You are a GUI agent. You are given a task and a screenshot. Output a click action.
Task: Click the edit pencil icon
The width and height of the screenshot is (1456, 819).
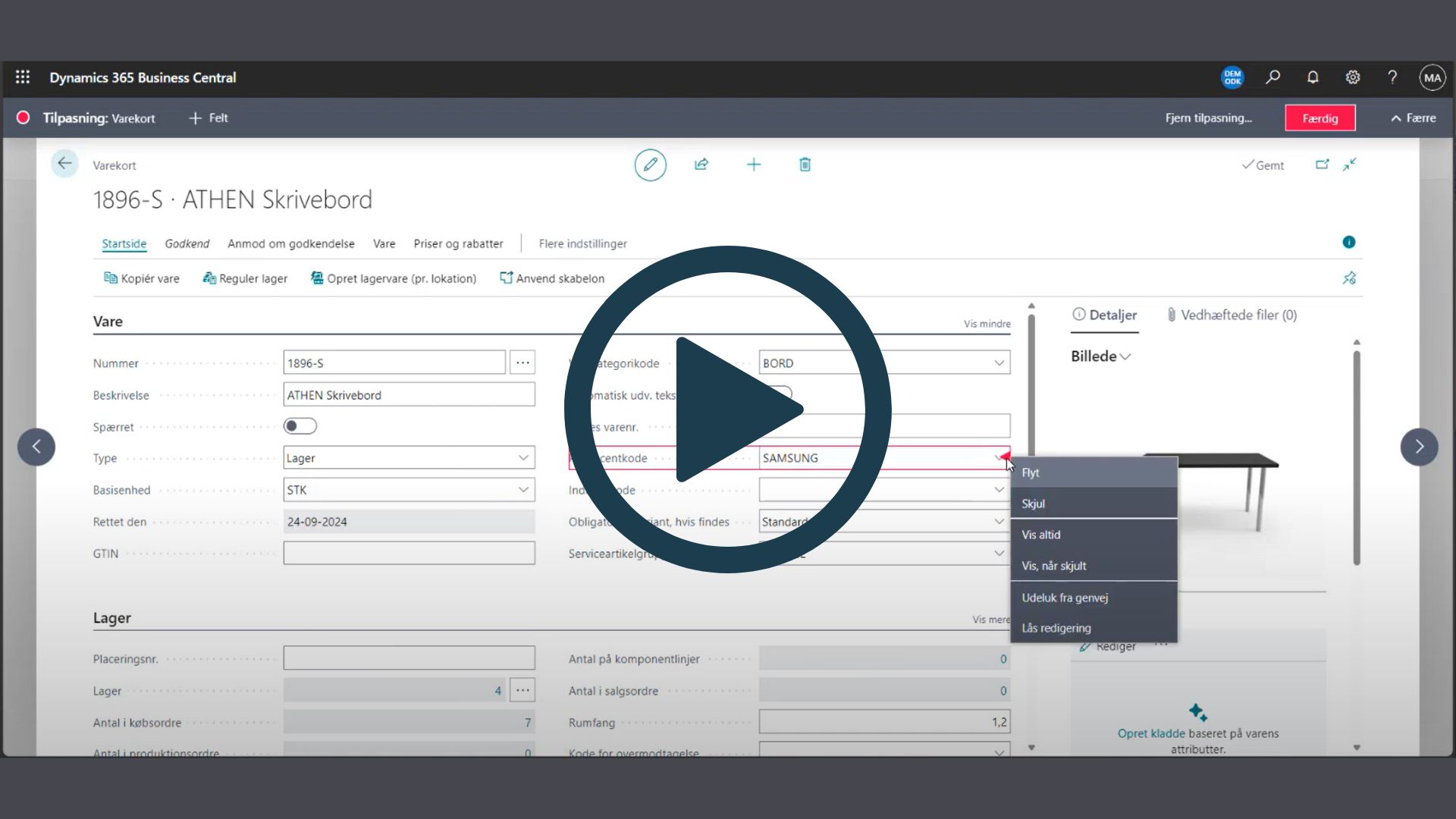point(650,165)
